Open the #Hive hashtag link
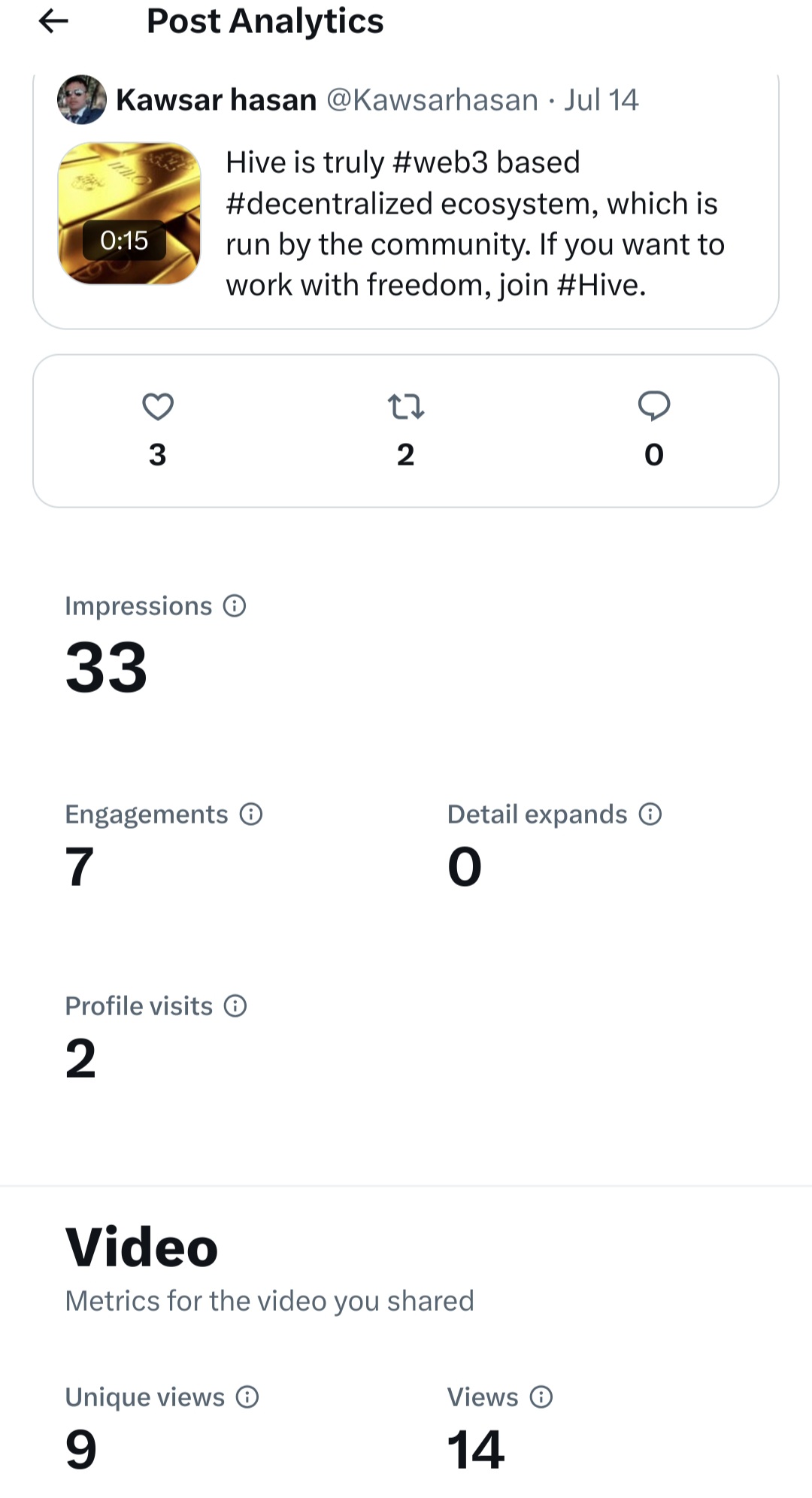The width and height of the screenshot is (812, 1498). click(x=601, y=285)
